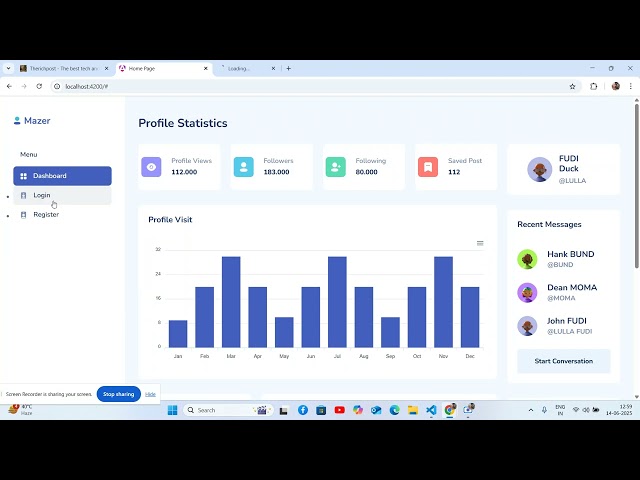This screenshot has height=480, width=640.
Task: Click the blue Followers person icon
Action: (243, 167)
